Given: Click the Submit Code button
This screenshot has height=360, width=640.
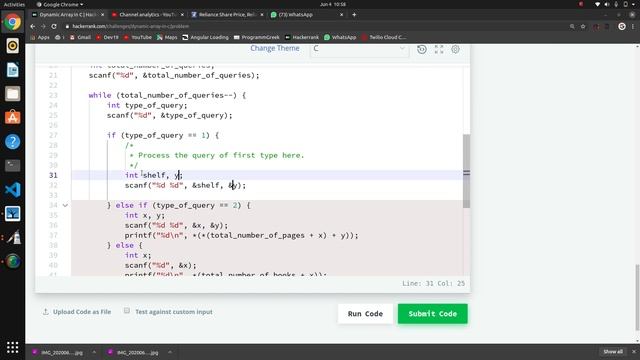Looking at the screenshot, I should coord(433,313).
